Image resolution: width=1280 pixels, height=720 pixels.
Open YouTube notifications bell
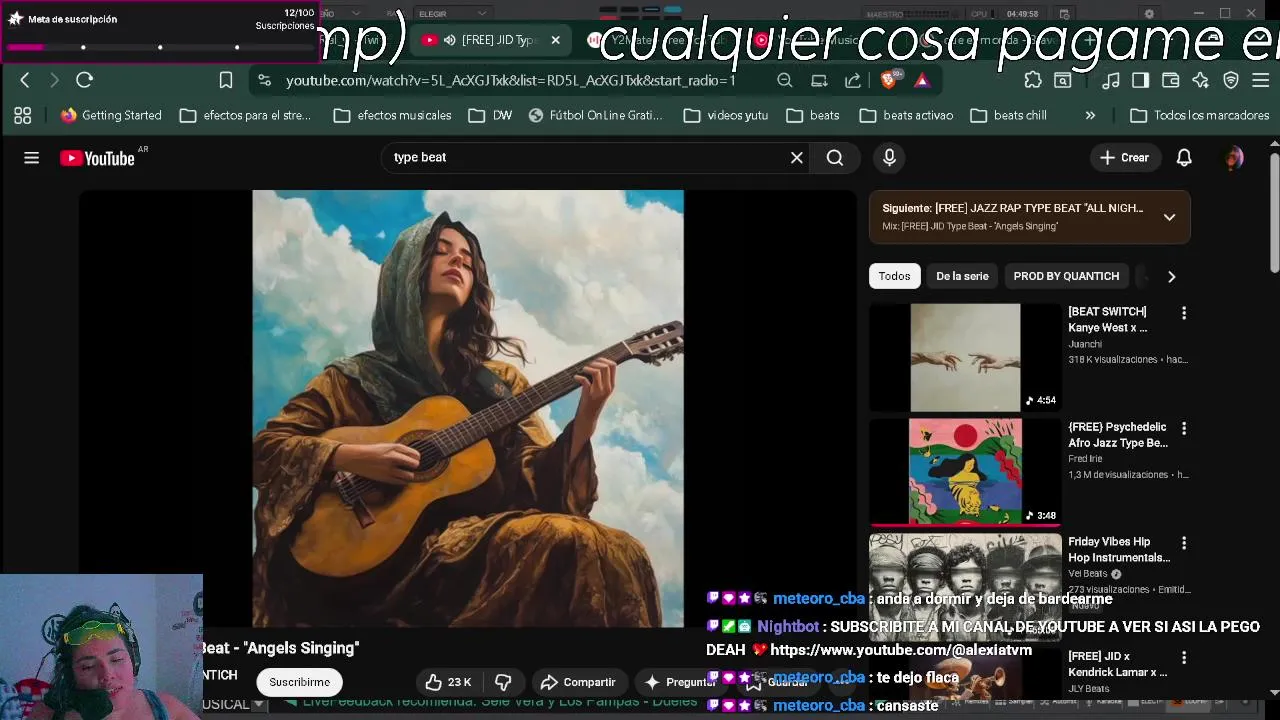1184,157
